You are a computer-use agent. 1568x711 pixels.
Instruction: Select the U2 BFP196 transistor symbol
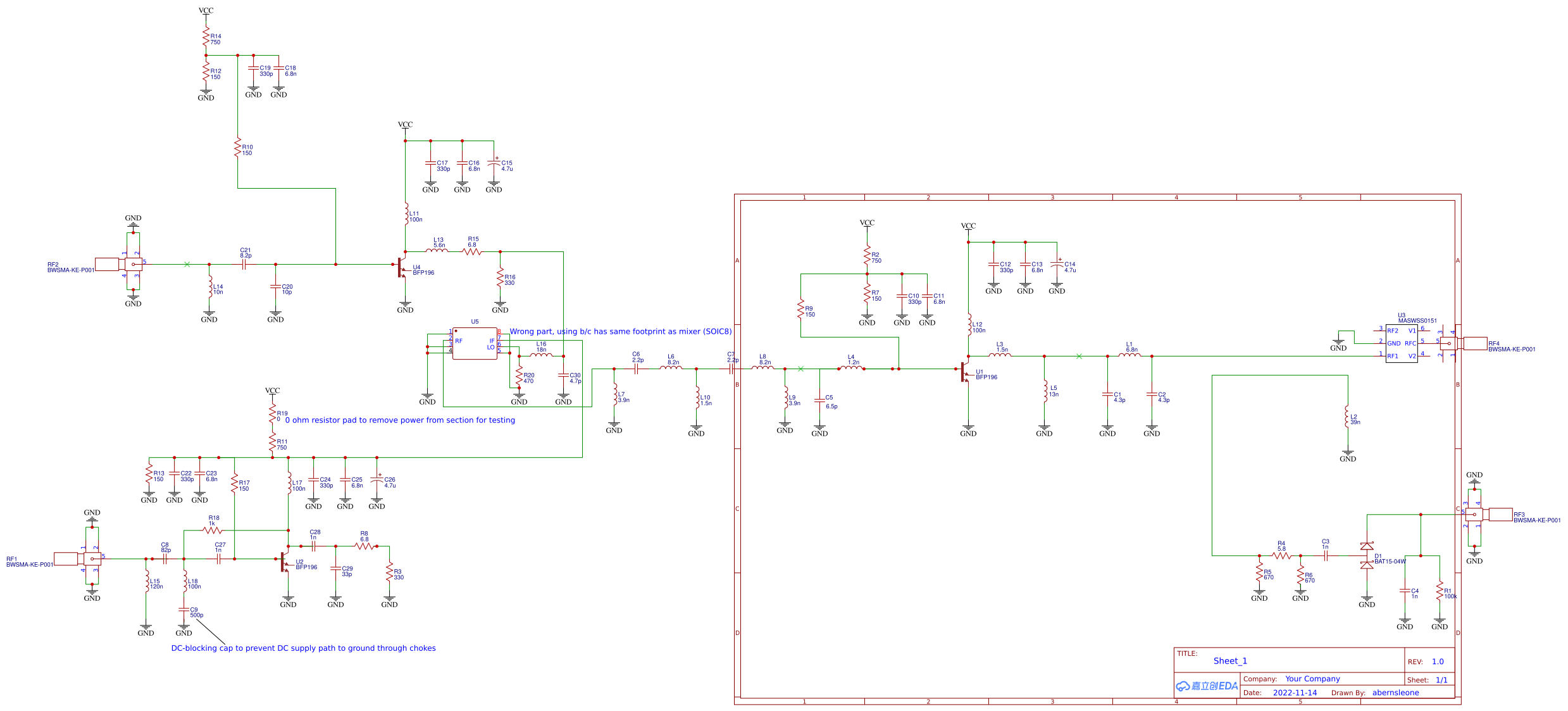pos(284,562)
